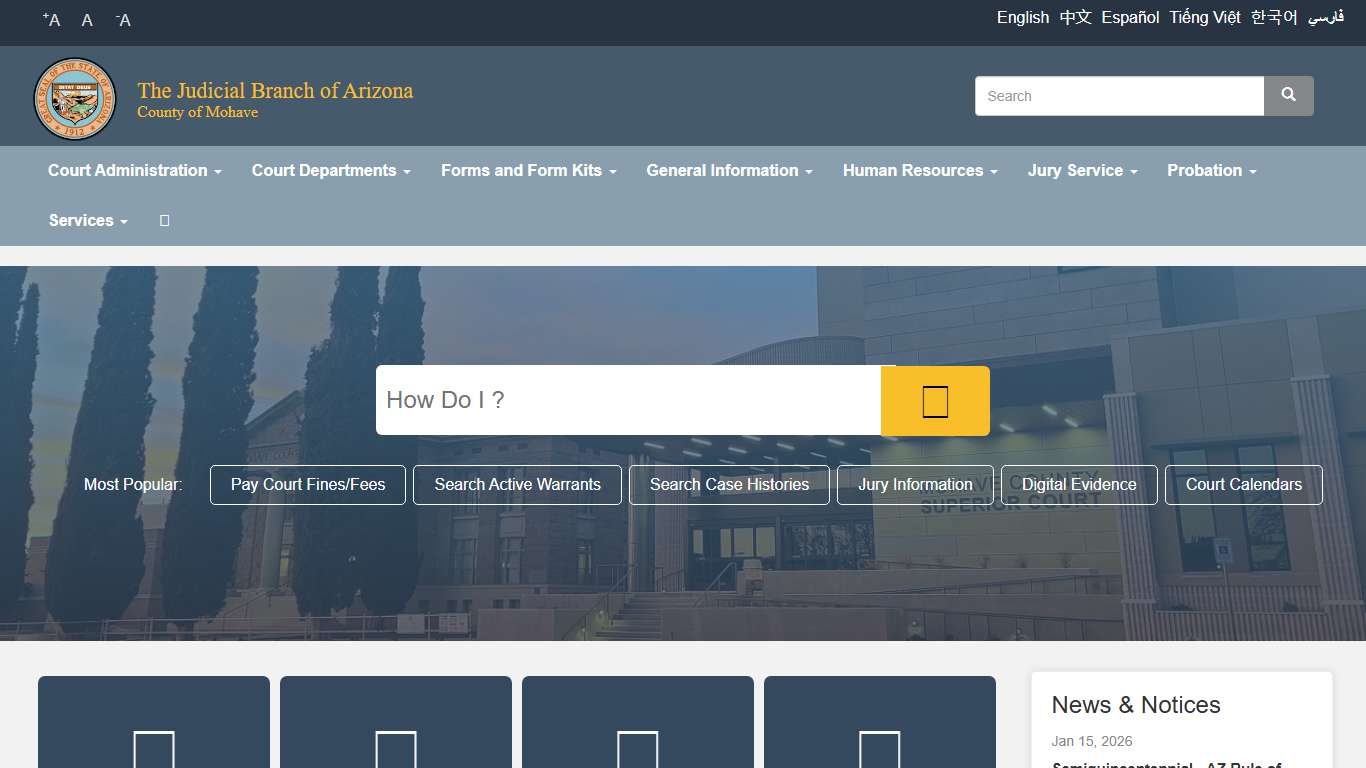Switch the site language to Español
The height and width of the screenshot is (768, 1366).
[1130, 17]
